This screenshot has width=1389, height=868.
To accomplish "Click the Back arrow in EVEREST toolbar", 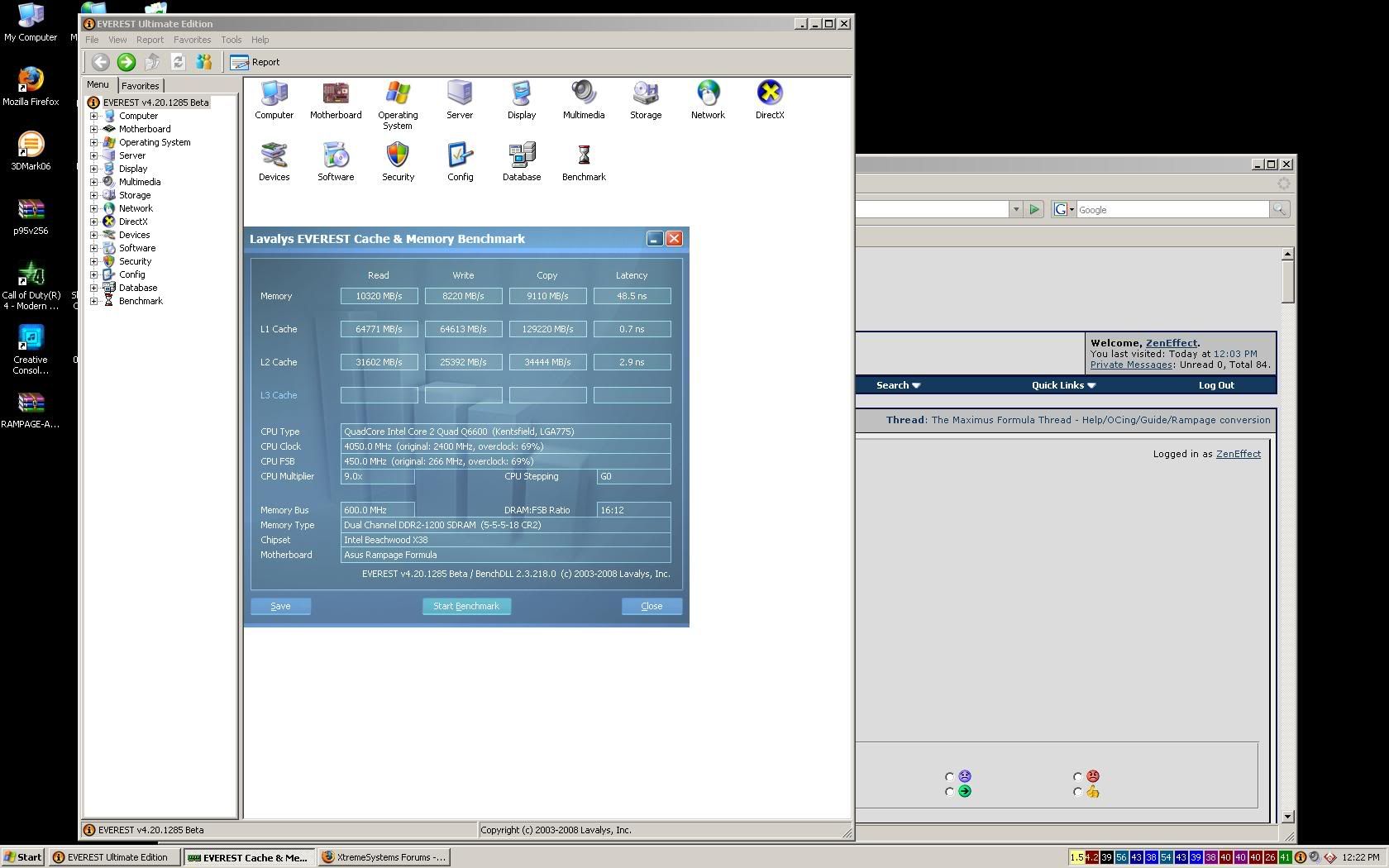I will click(x=100, y=62).
